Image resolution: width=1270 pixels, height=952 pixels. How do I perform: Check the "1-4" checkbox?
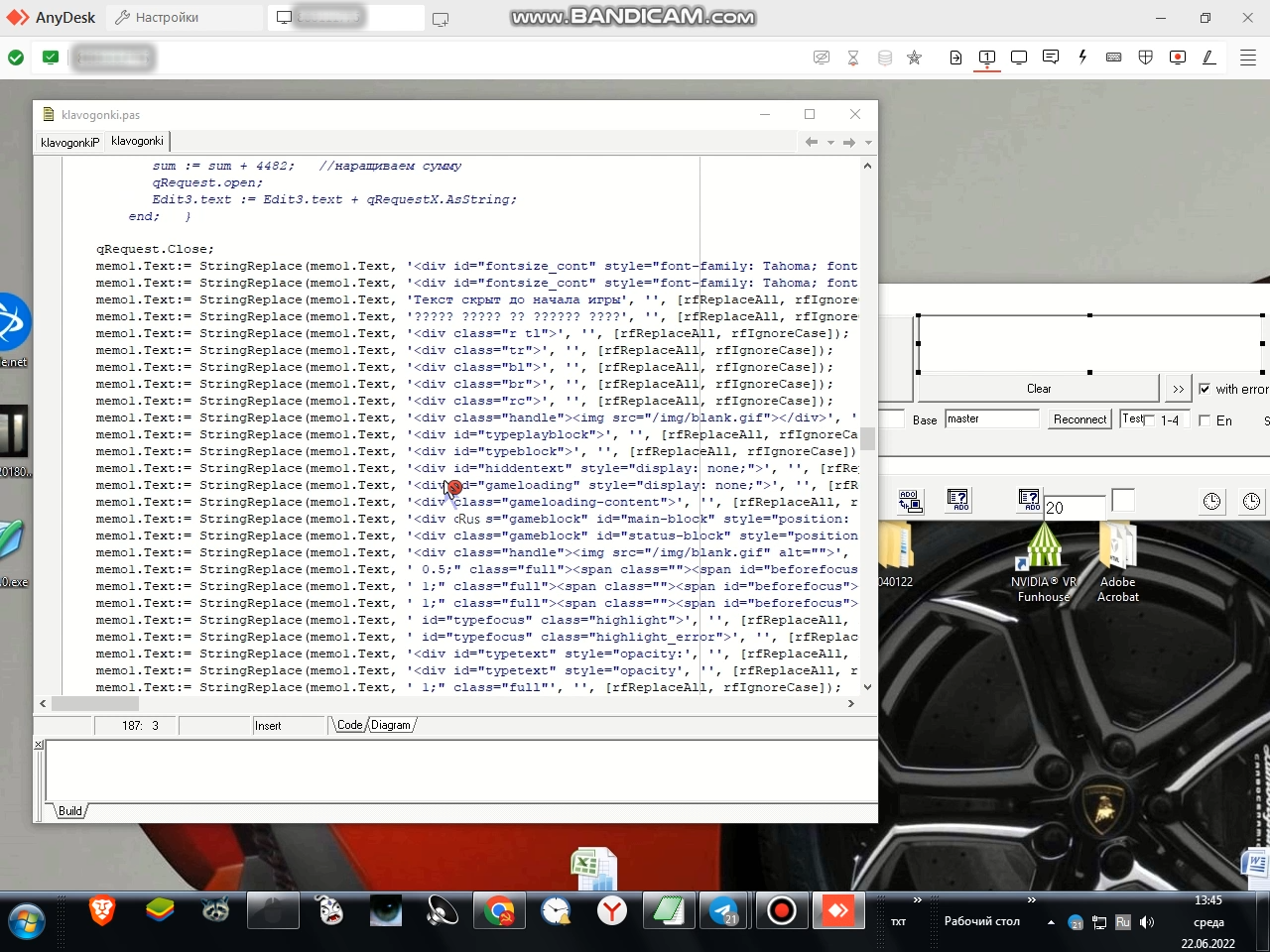1151,420
